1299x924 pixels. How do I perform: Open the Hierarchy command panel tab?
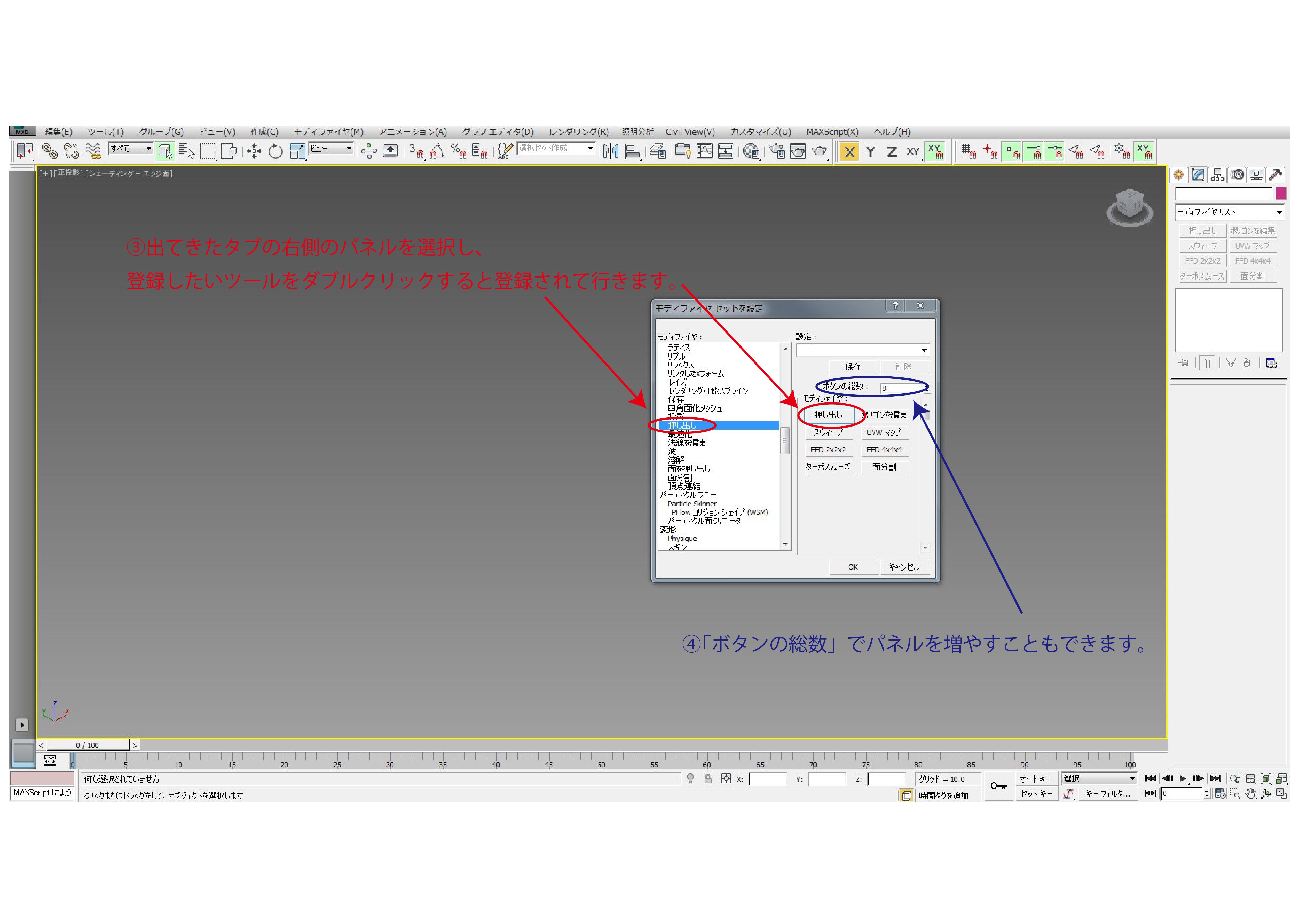coord(1217,175)
